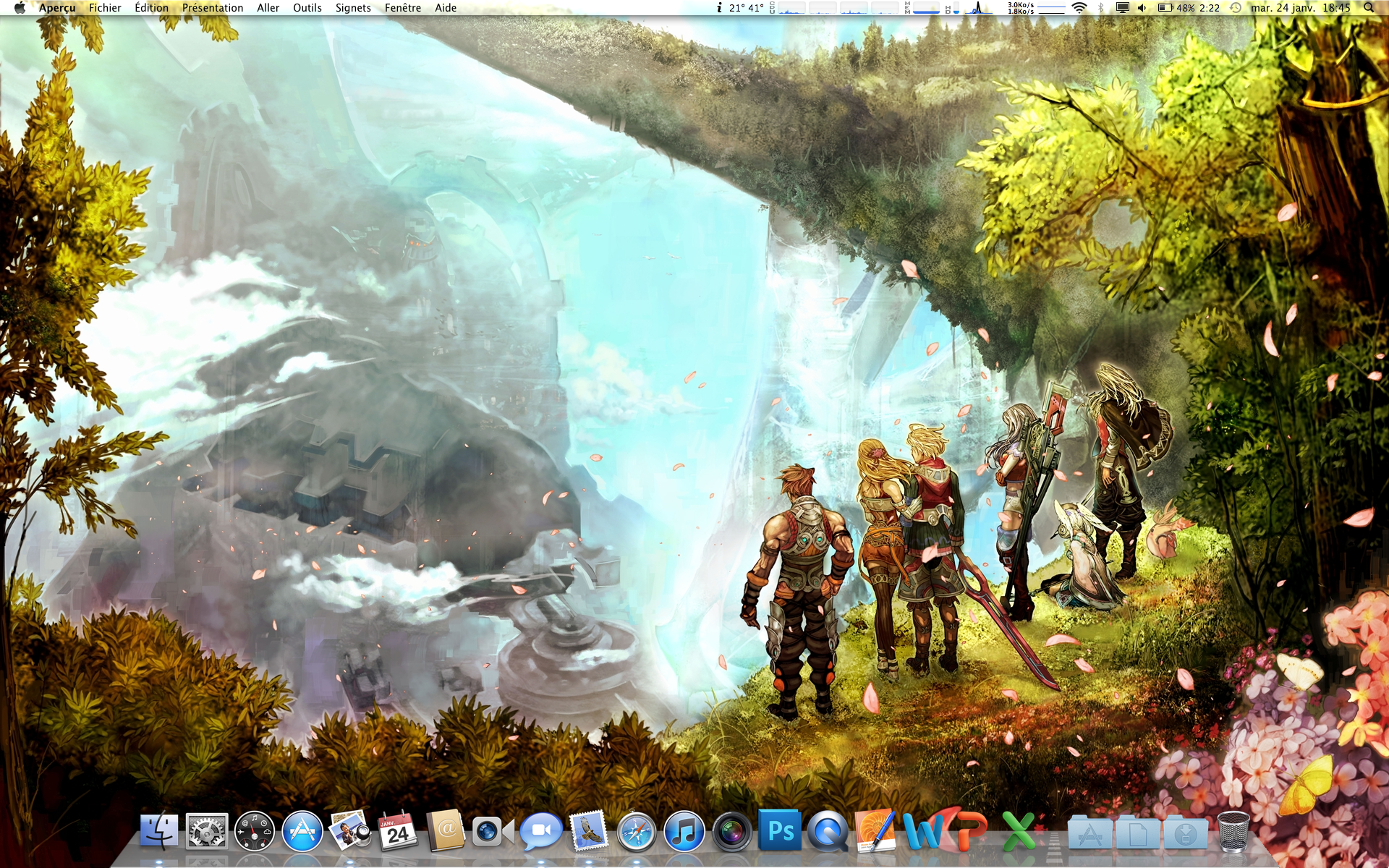1389x868 pixels.
Task: Launch QuickTime Player from the dock
Action: [x=827, y=831]
